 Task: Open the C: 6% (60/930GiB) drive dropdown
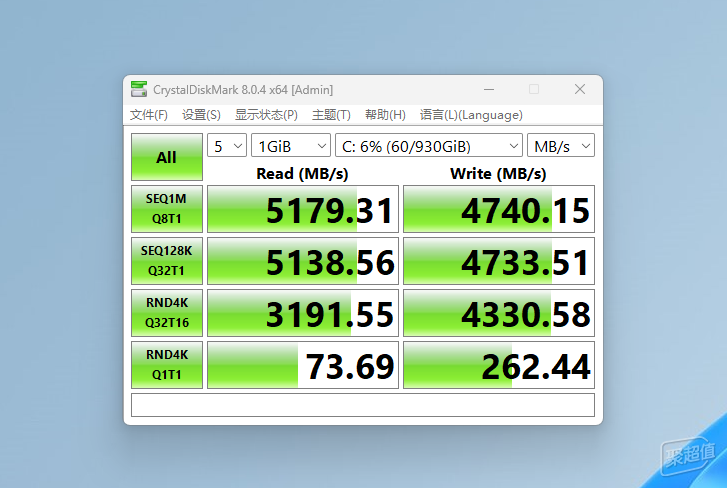429,146
